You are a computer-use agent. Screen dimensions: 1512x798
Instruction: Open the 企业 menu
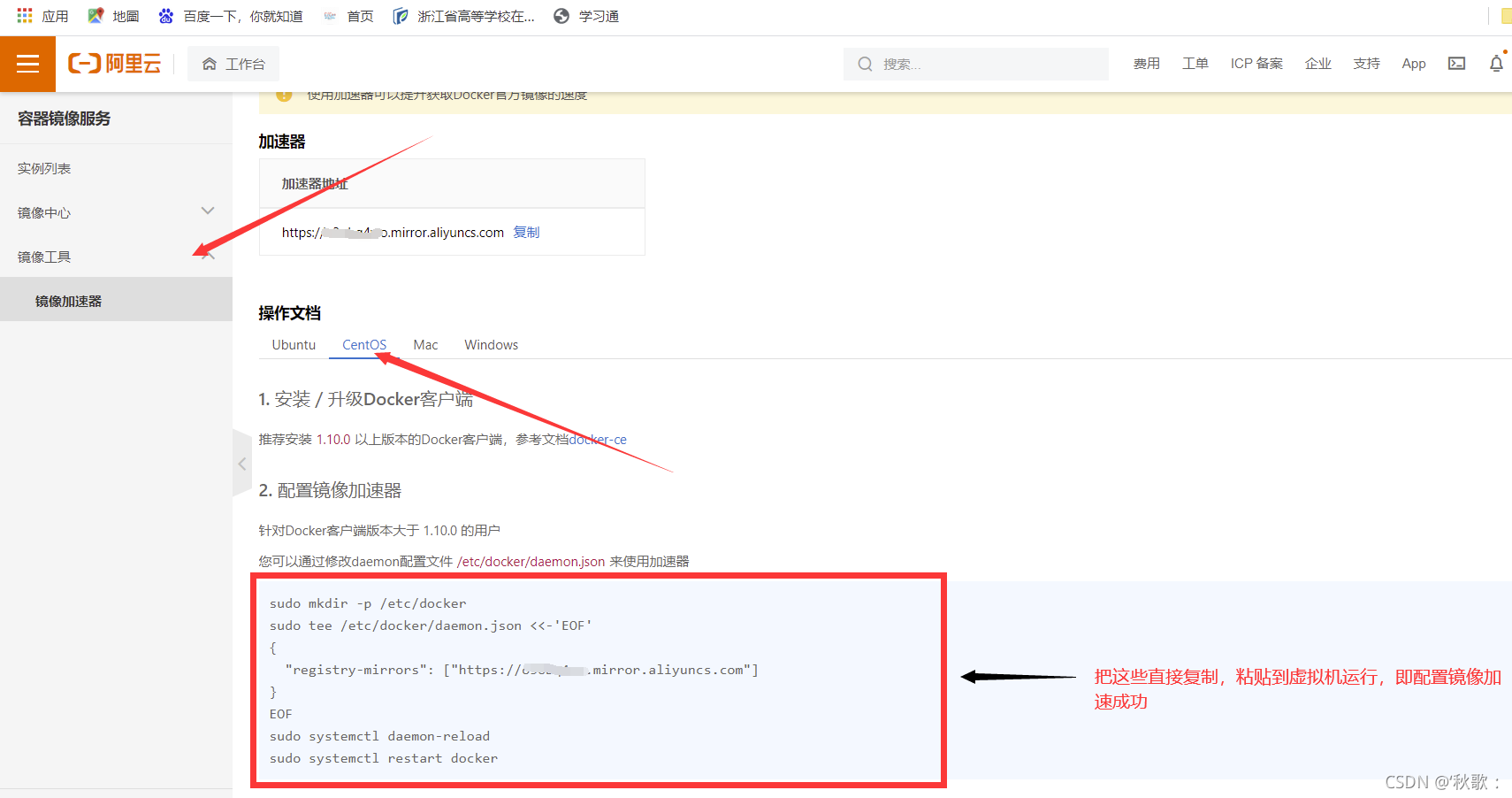[x=1317, y=64]
